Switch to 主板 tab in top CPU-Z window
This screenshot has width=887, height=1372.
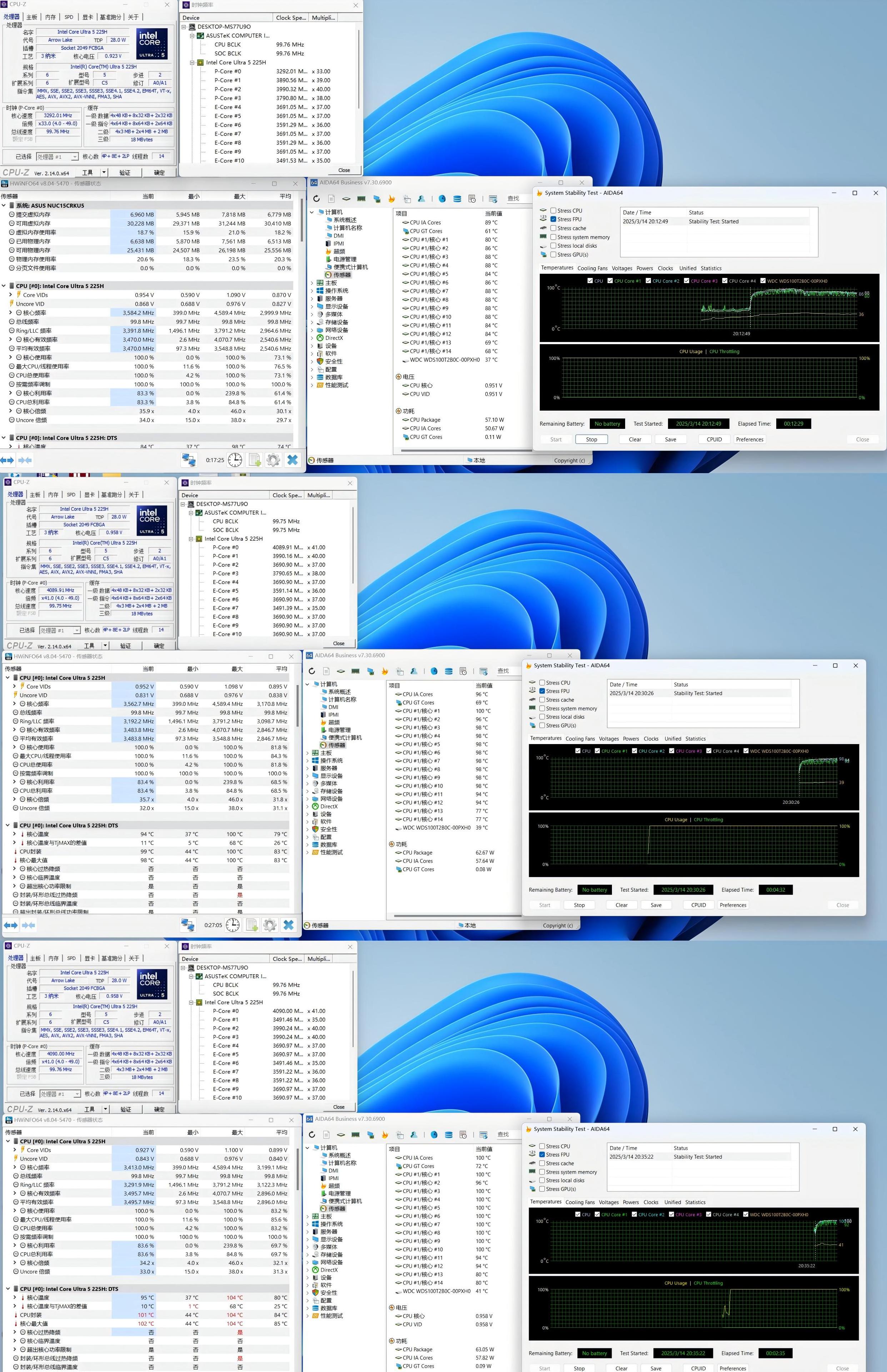tap(32, 17)
